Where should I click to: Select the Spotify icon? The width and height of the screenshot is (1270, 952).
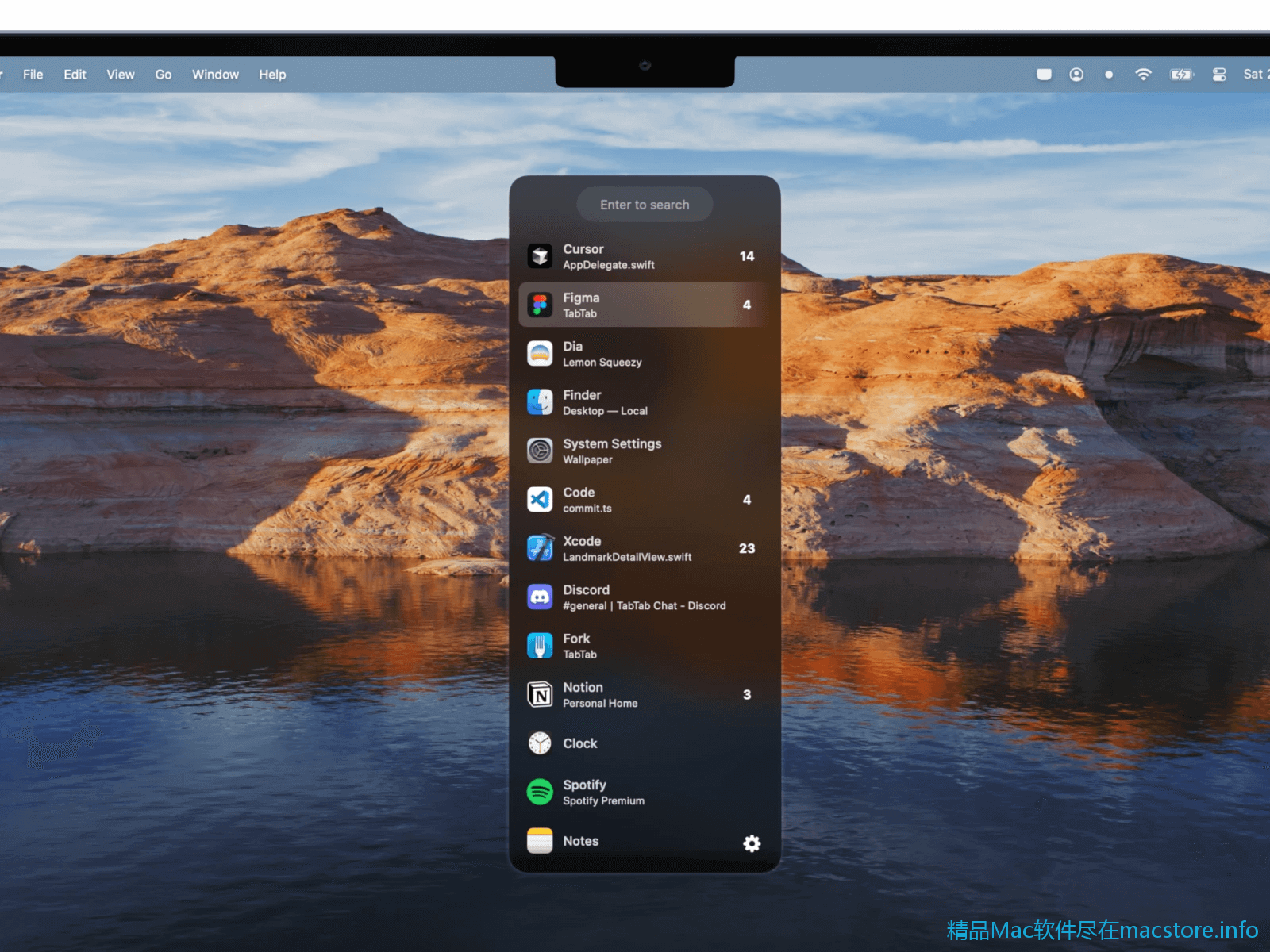click(x=540, y=792)
